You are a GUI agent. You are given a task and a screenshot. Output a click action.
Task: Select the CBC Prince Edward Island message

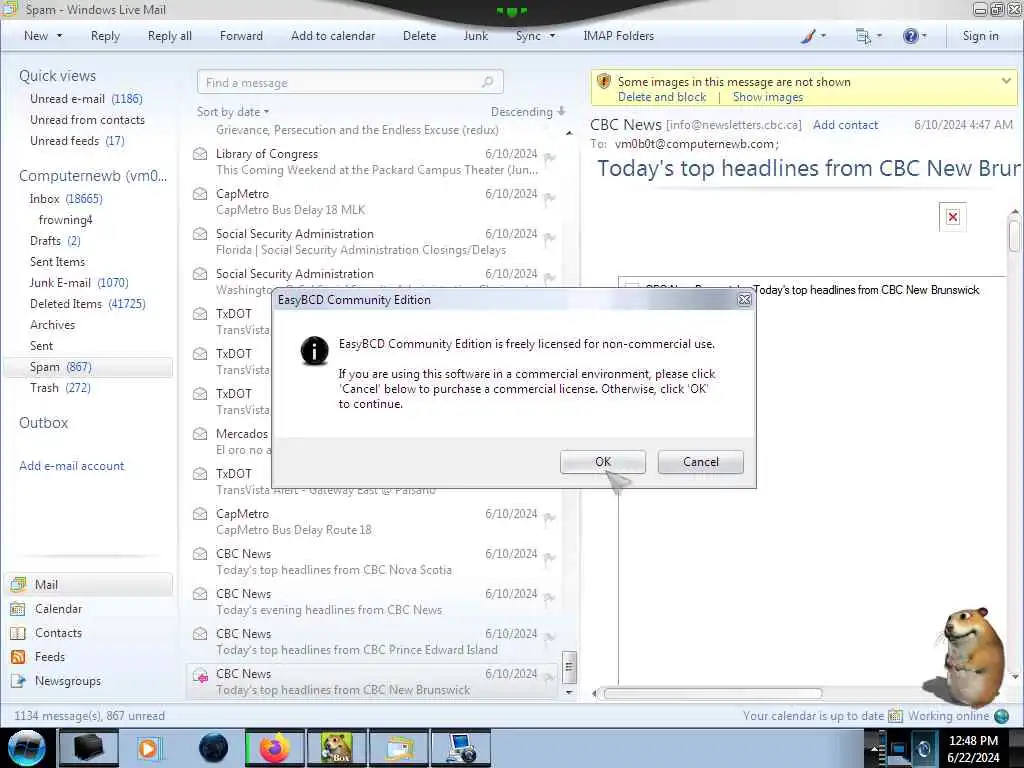(373, 641)
